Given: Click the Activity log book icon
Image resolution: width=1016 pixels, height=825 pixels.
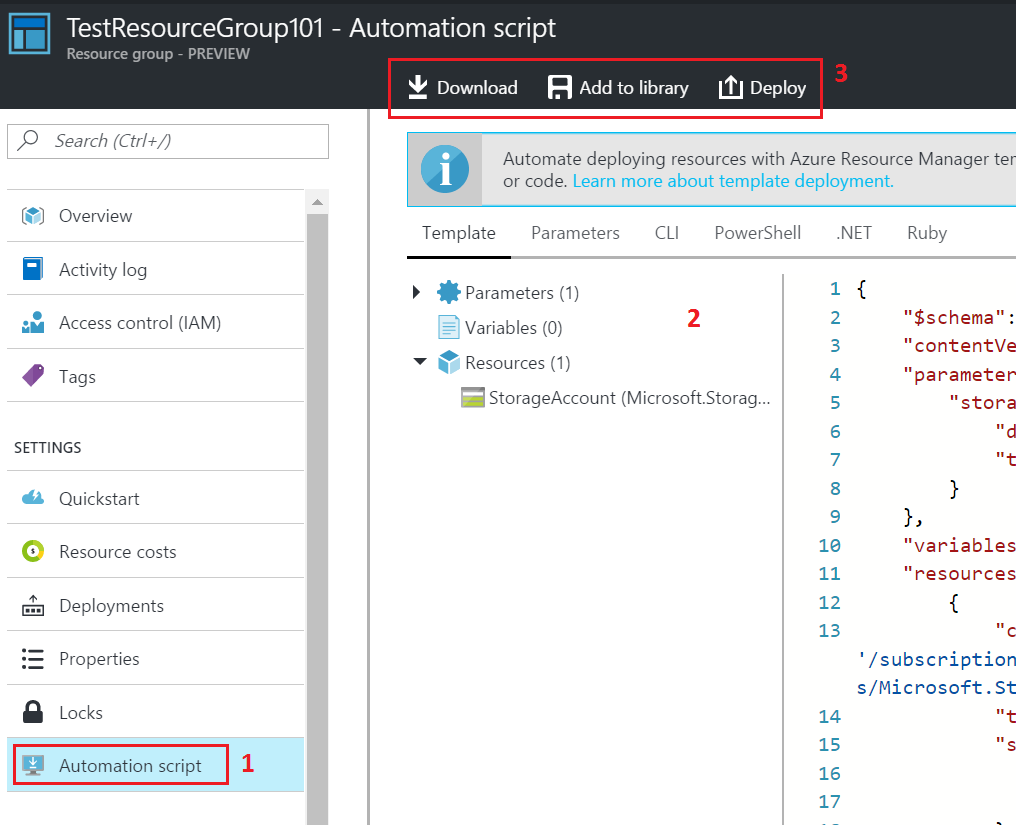Looking at the screenshot, I should 32,268.
